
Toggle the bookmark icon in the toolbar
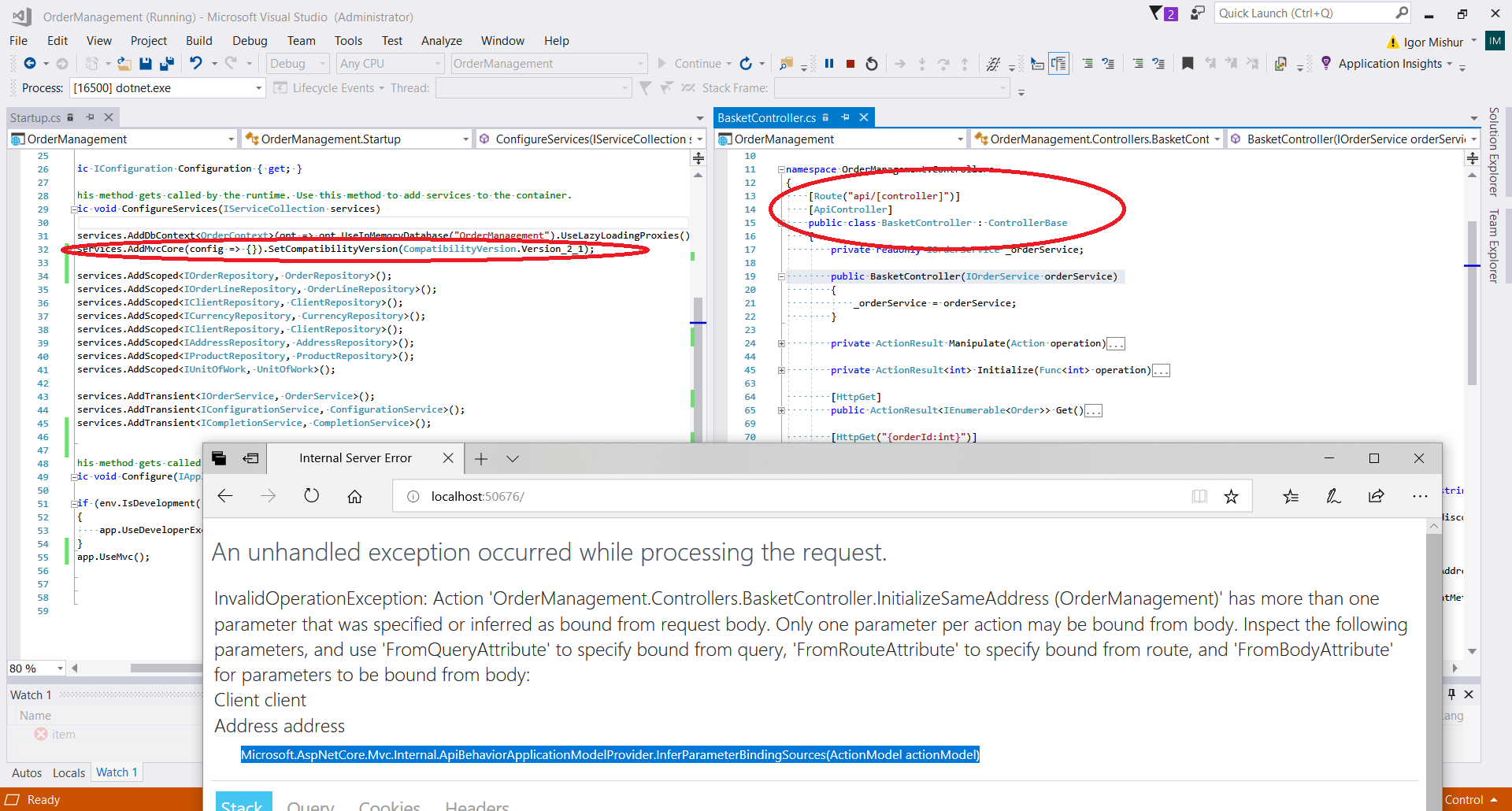pos(1188,64)
